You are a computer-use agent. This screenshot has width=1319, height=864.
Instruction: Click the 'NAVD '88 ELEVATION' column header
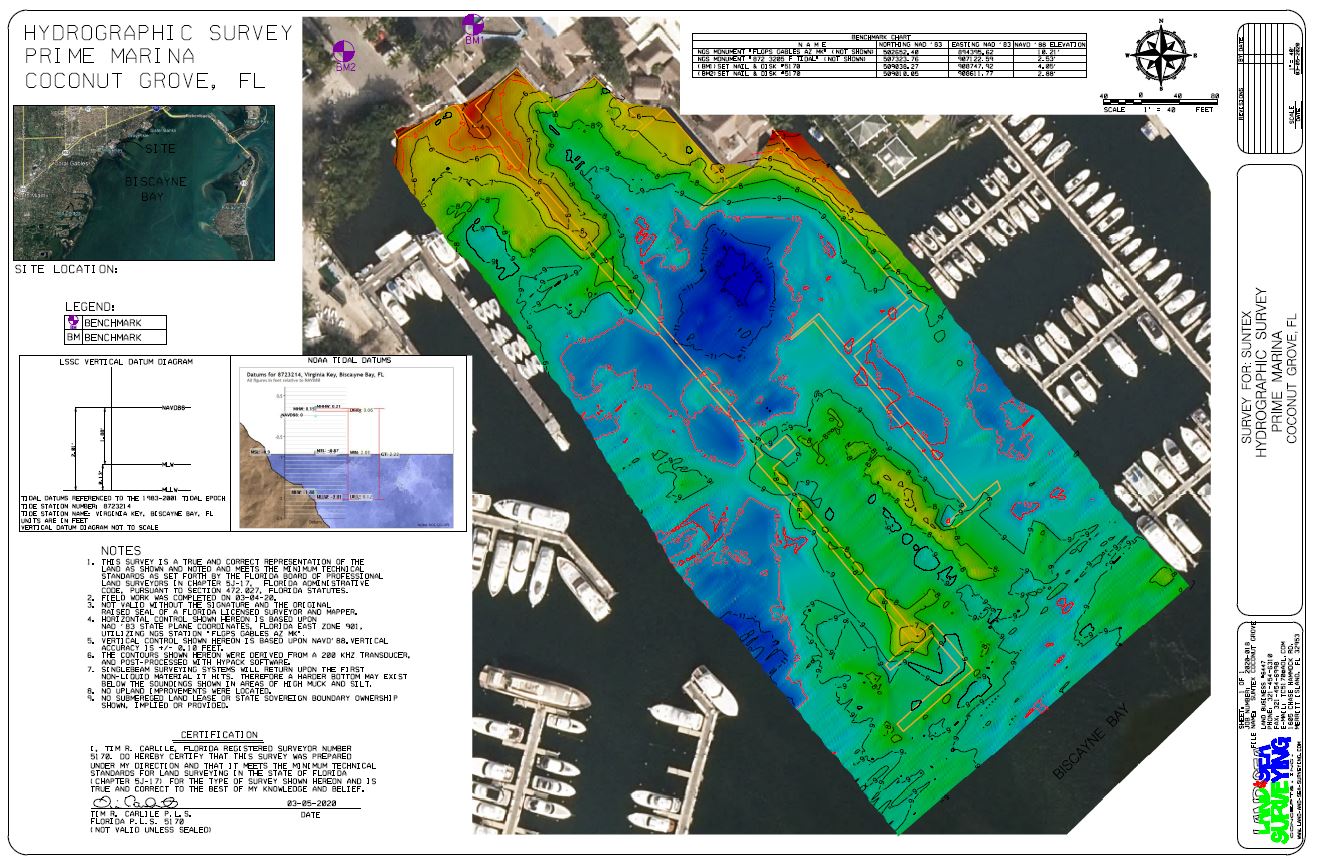(x=1050, y=45)
